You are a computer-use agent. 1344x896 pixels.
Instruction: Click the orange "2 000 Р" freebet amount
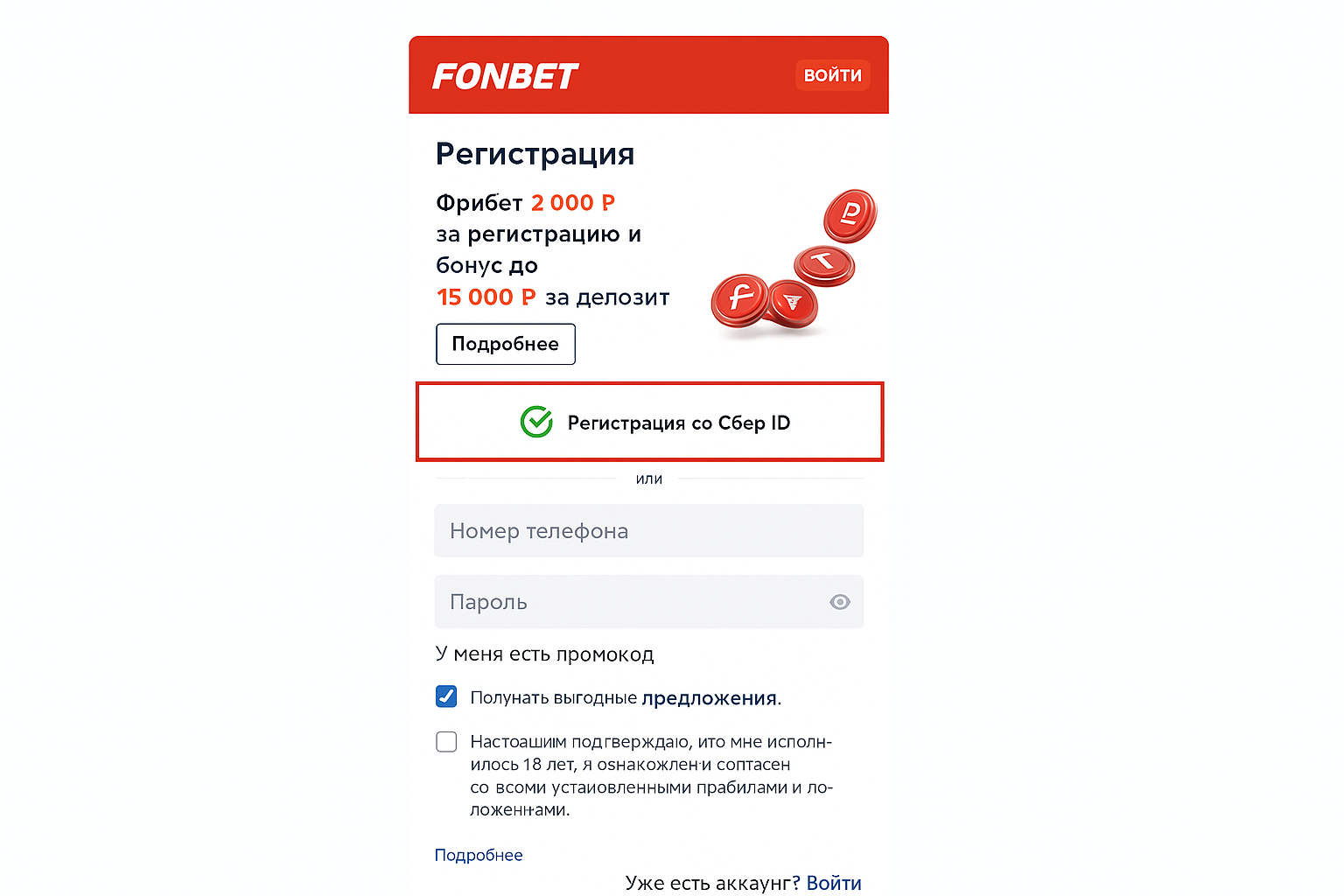click(573, 203)
